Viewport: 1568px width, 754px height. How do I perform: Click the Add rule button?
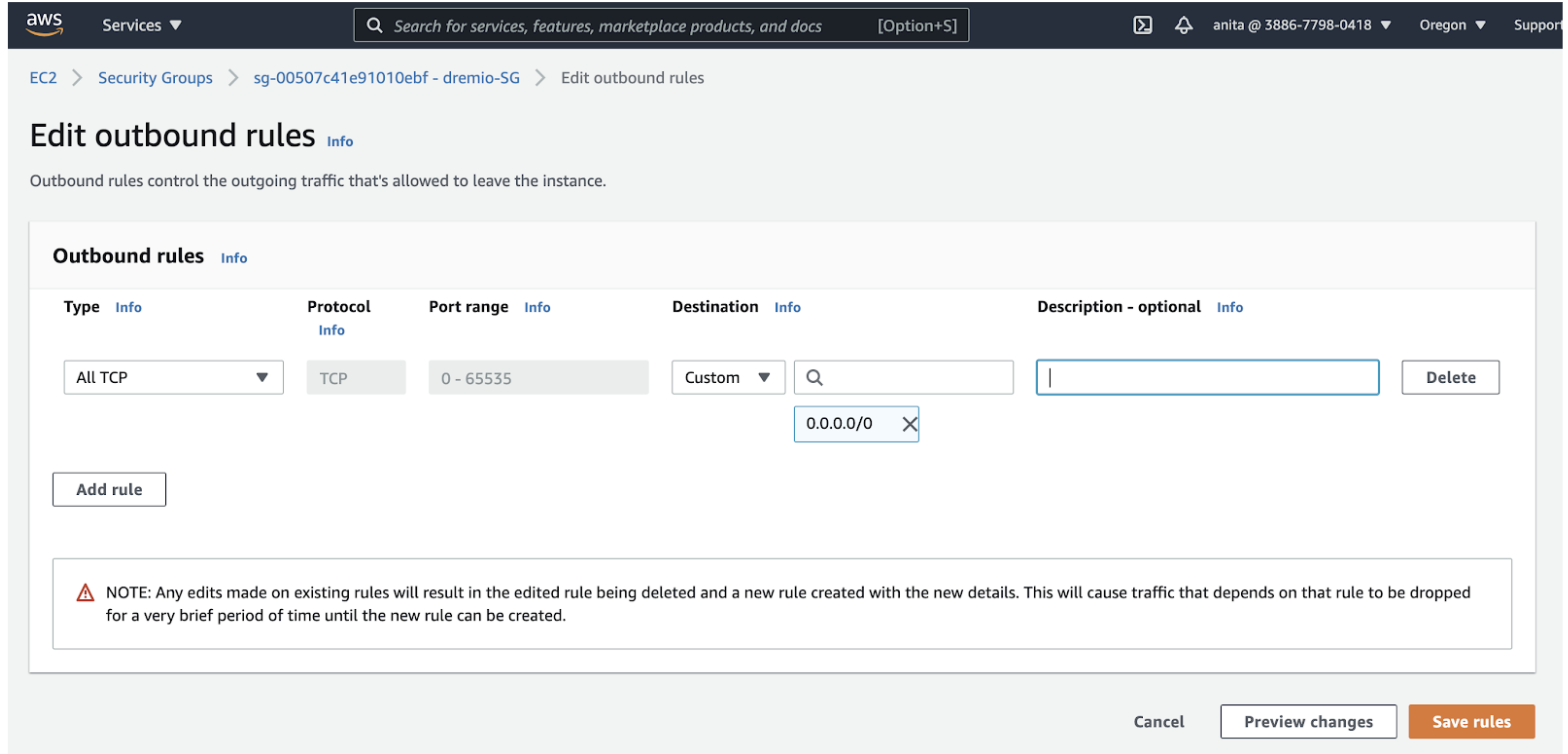pyautogui.click(x=109, y=490)
